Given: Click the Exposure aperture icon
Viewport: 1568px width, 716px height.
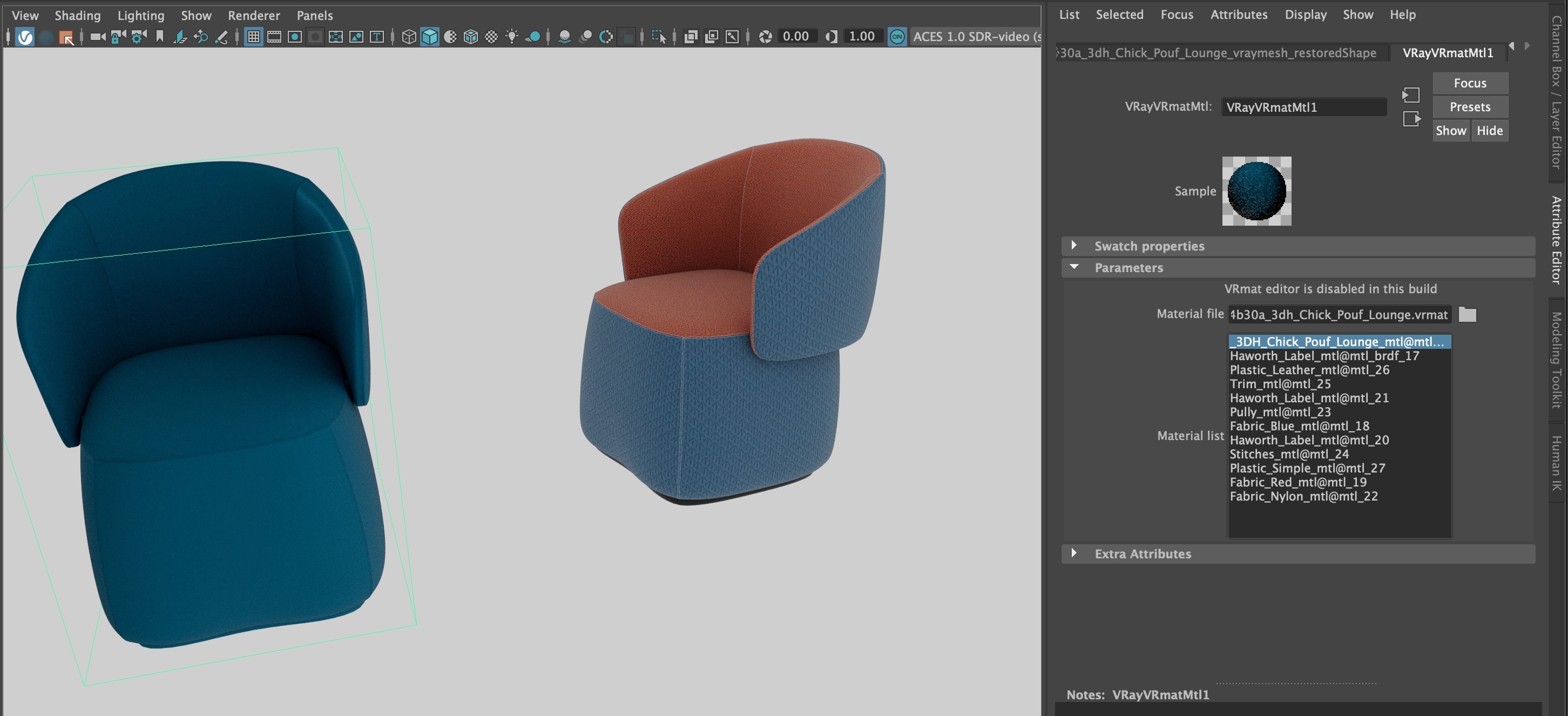Looking at the screenshot, I should pyautogui.click(x=765, y=37).
